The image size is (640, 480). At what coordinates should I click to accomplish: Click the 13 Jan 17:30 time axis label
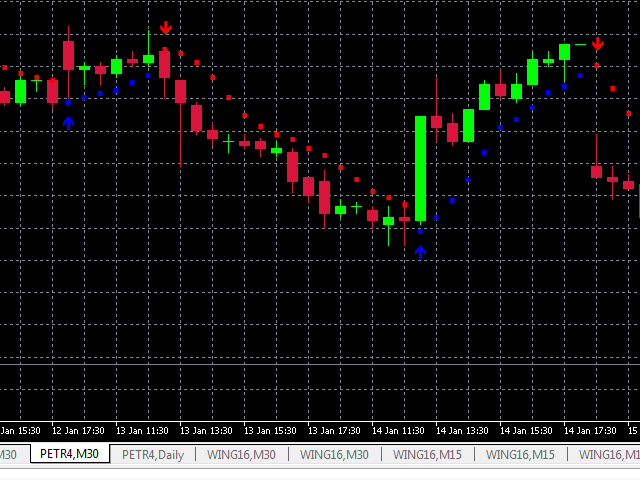pyautogui.click(x=332, y=430)
